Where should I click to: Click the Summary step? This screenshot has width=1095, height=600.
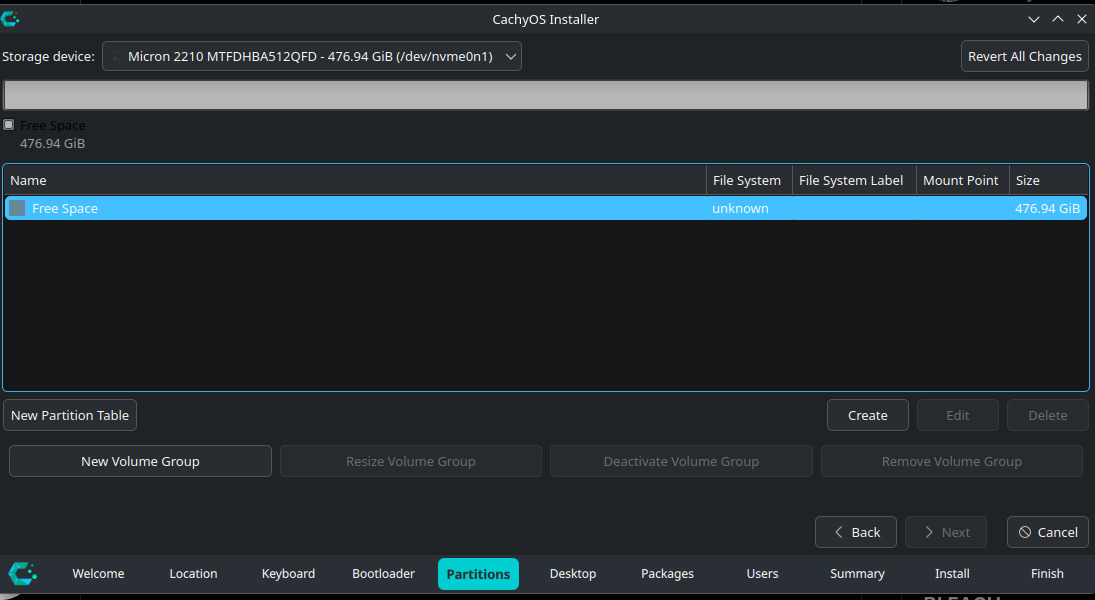(858, 573)
